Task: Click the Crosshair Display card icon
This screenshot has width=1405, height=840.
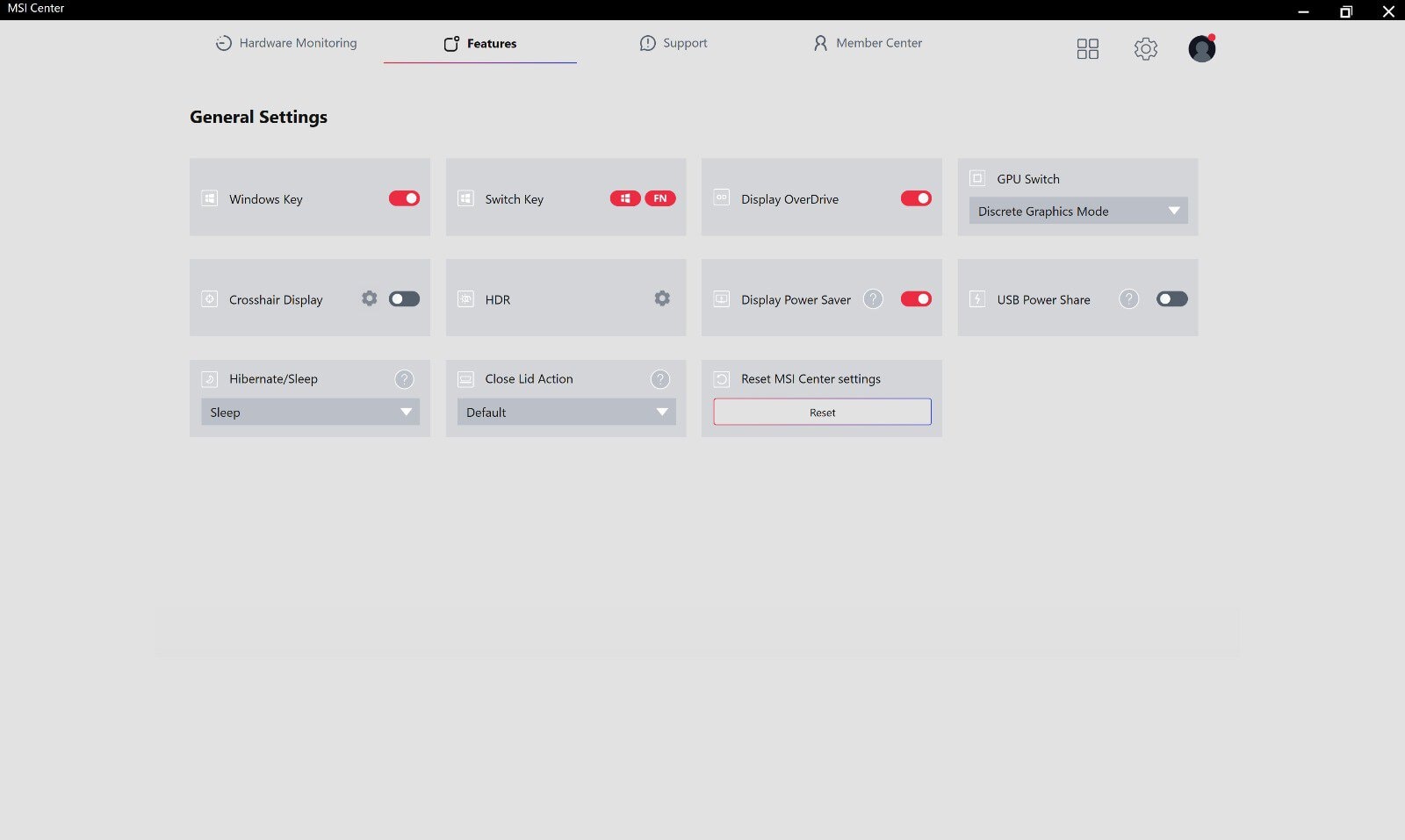Action: click(209, 298)
